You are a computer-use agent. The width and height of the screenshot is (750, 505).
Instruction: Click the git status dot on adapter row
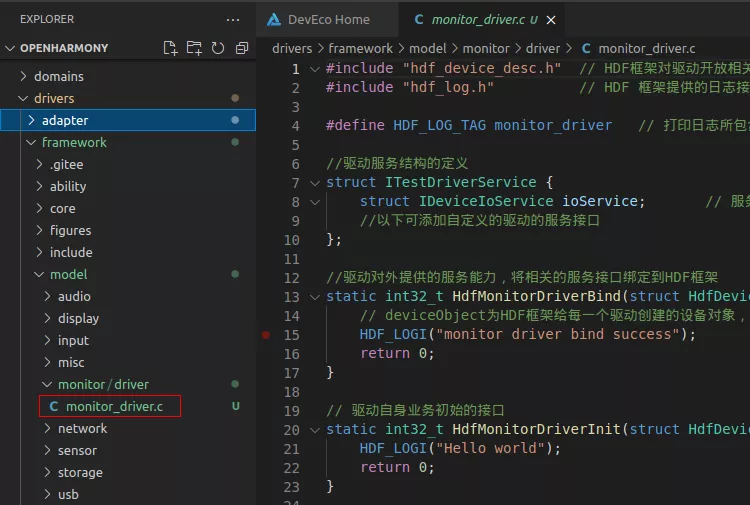235,120
